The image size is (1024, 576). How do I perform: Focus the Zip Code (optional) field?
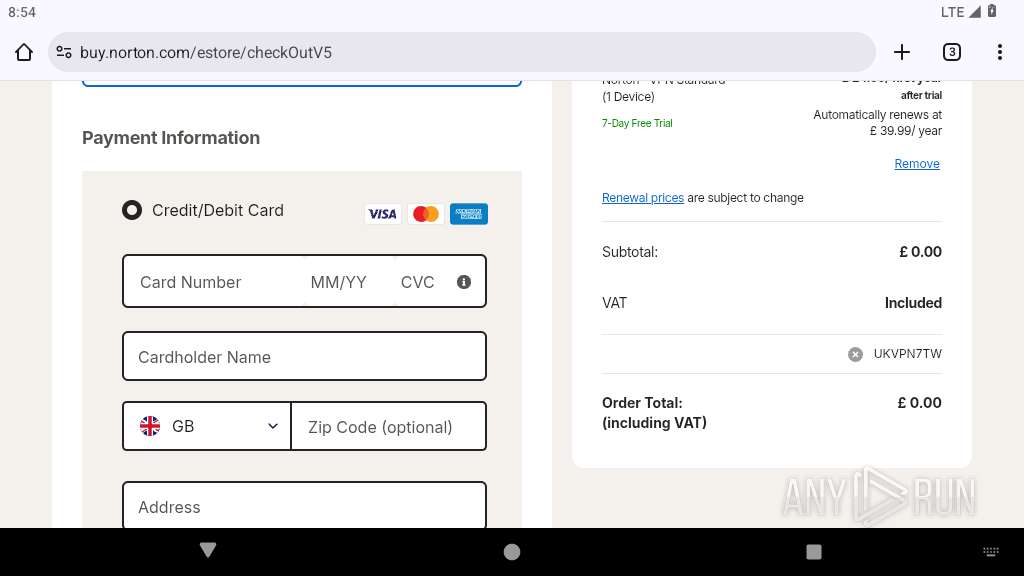point(389,426)
